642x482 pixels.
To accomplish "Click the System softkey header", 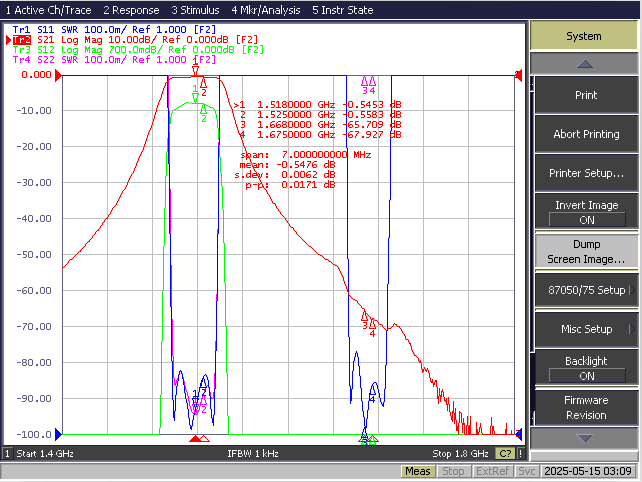I will (x=584, y=36).
